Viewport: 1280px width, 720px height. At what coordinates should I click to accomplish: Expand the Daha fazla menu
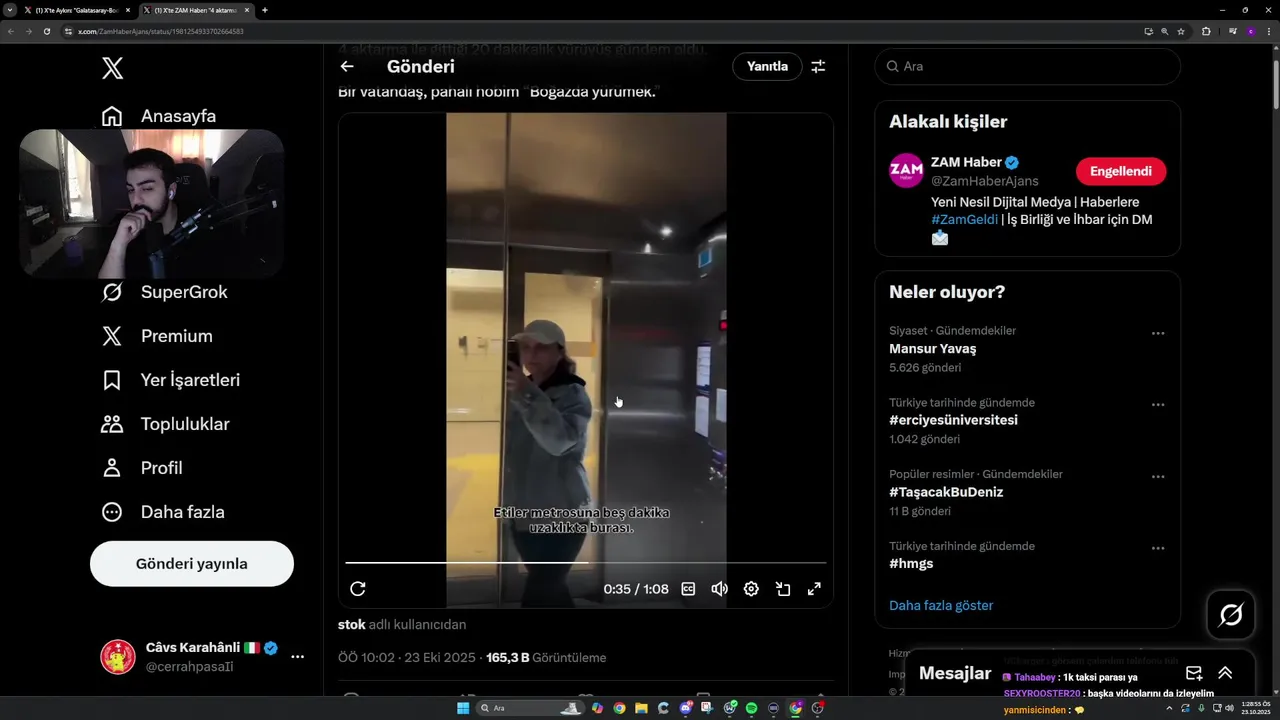[x=164, y=512]
